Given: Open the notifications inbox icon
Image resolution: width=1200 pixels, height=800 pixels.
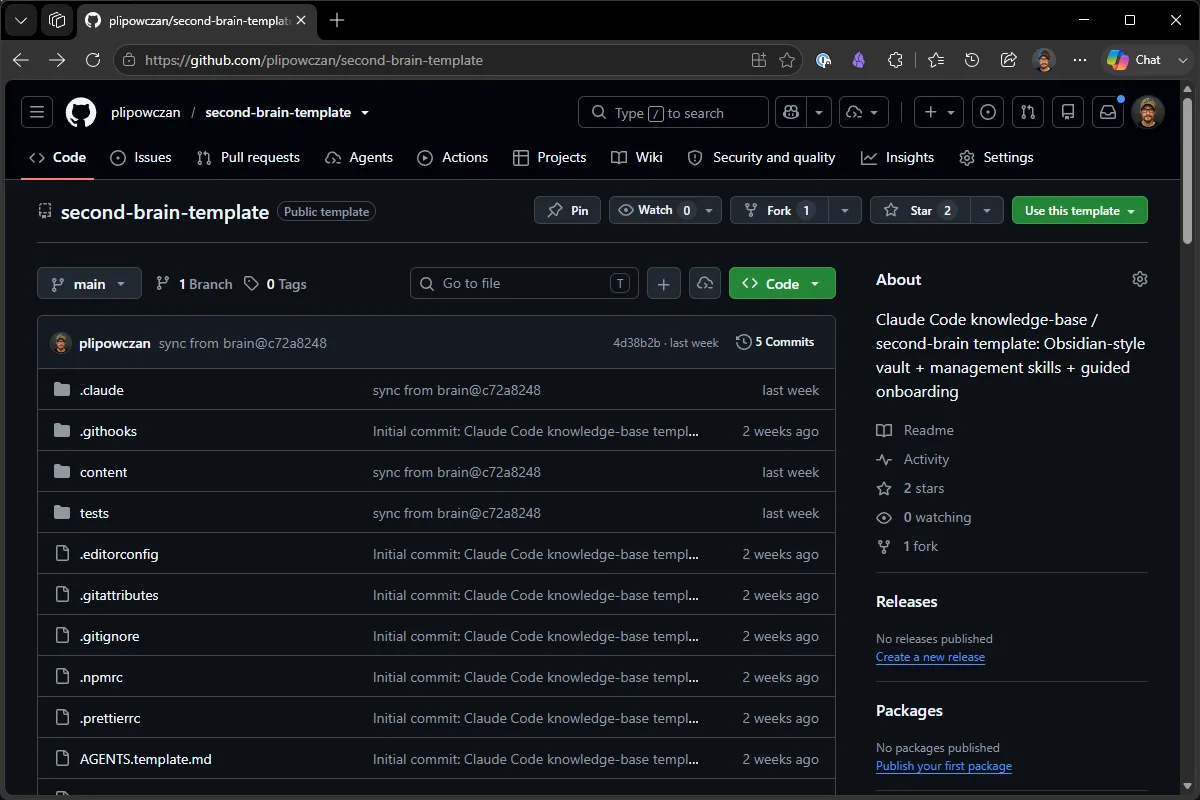Looking at the screenshot, I should coord(1108,113).
